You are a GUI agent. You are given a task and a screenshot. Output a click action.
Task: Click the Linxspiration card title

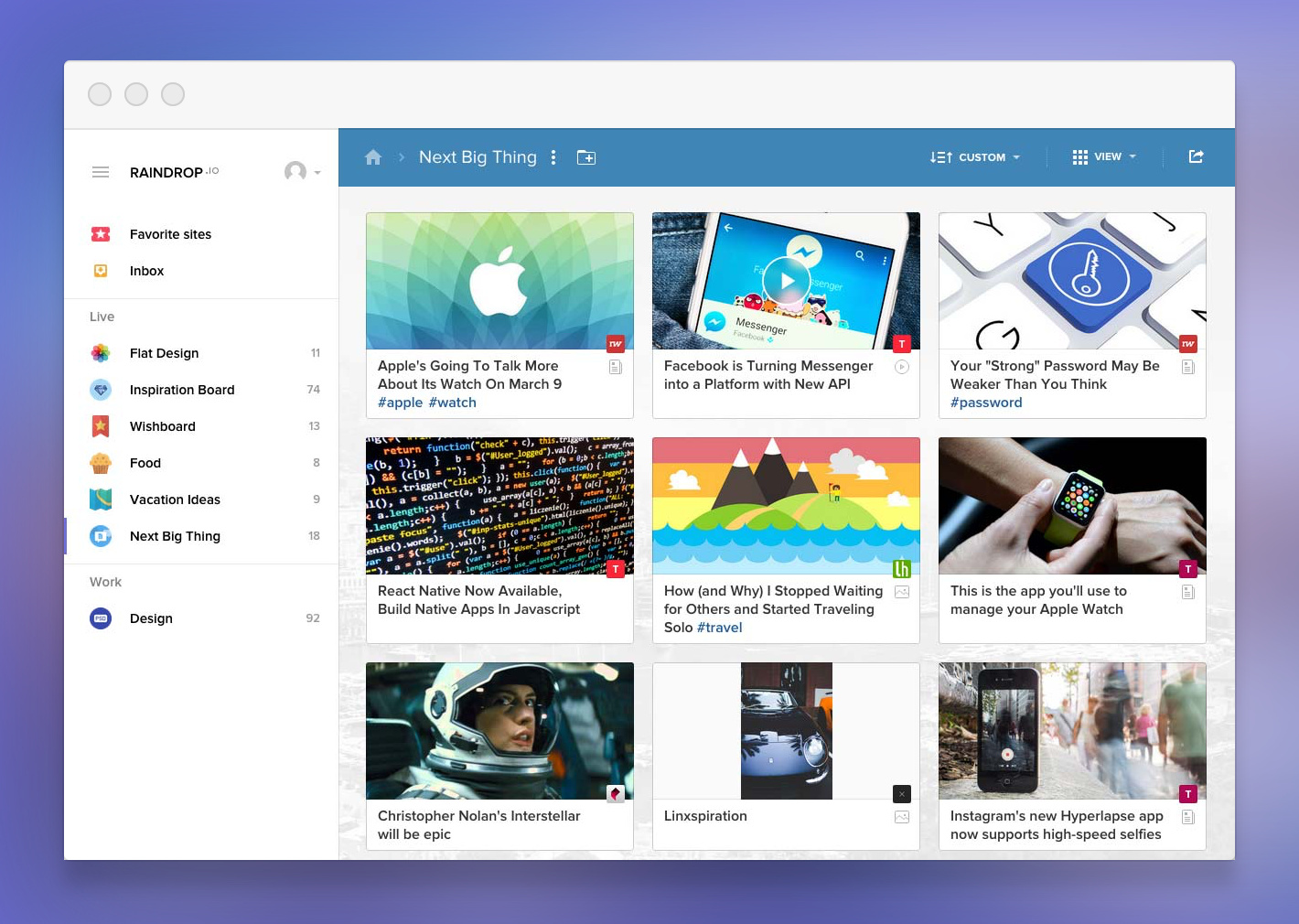[x=705, y=816]
